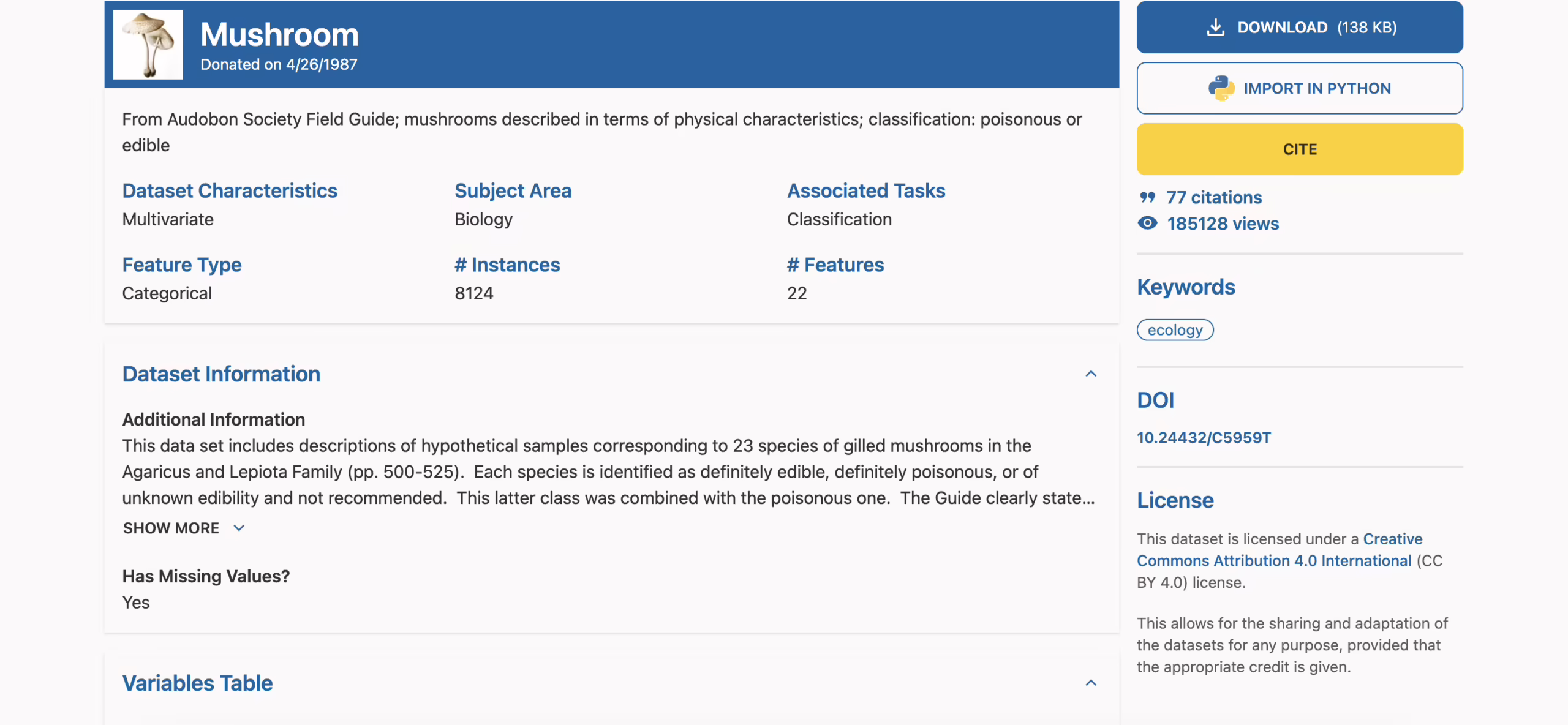Screen dimensions: 1568x725
Task: Select the ecology keyword tag
Action: [x=1175, y=329]
